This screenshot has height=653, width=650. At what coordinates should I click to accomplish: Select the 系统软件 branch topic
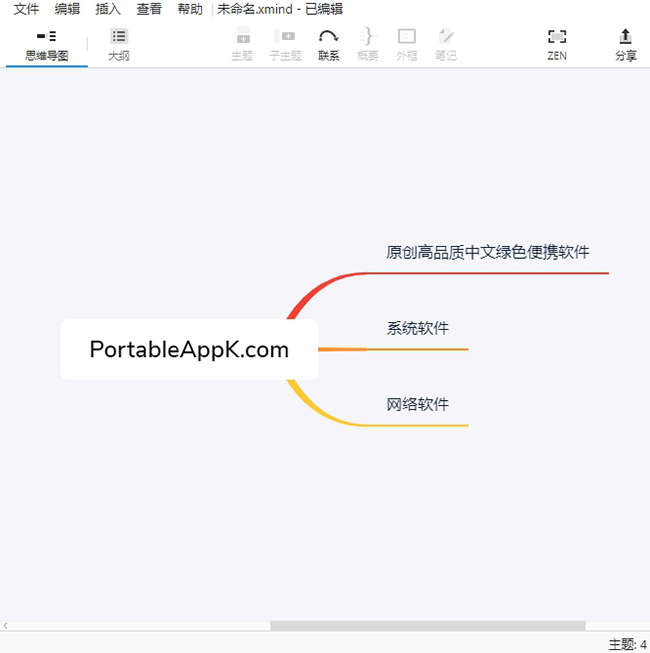point(418,329)
